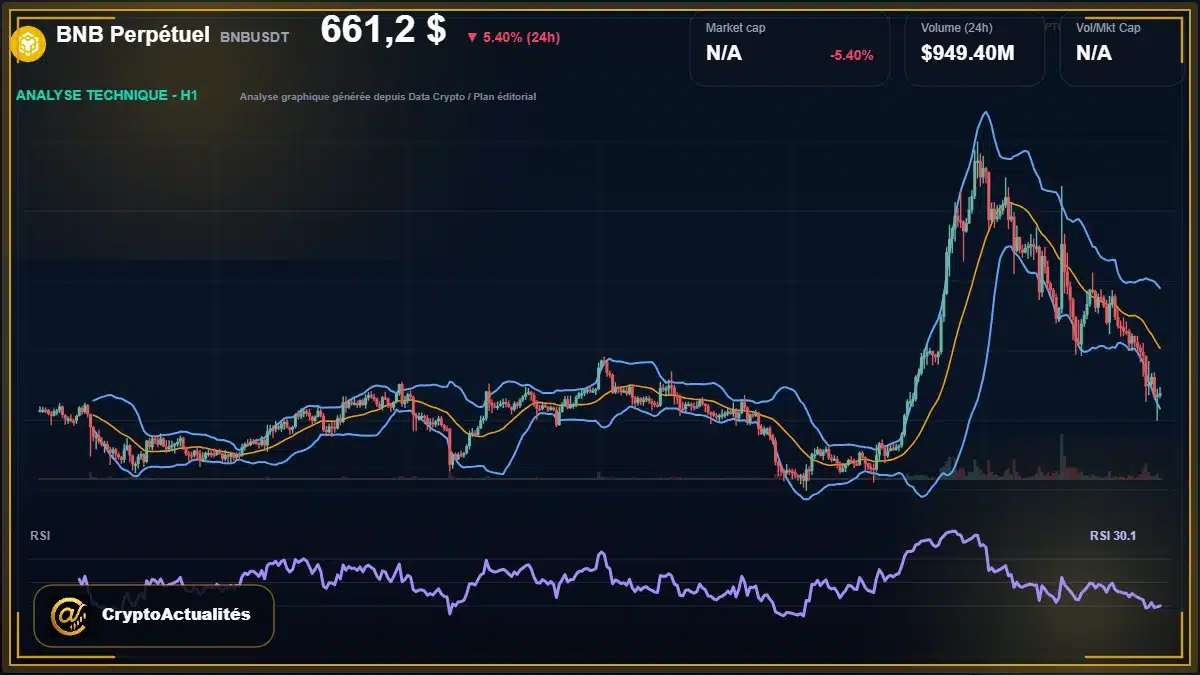Click the red down-triangle price change indicator
The image size is (1200, 675).
click(x=472, y=38)
